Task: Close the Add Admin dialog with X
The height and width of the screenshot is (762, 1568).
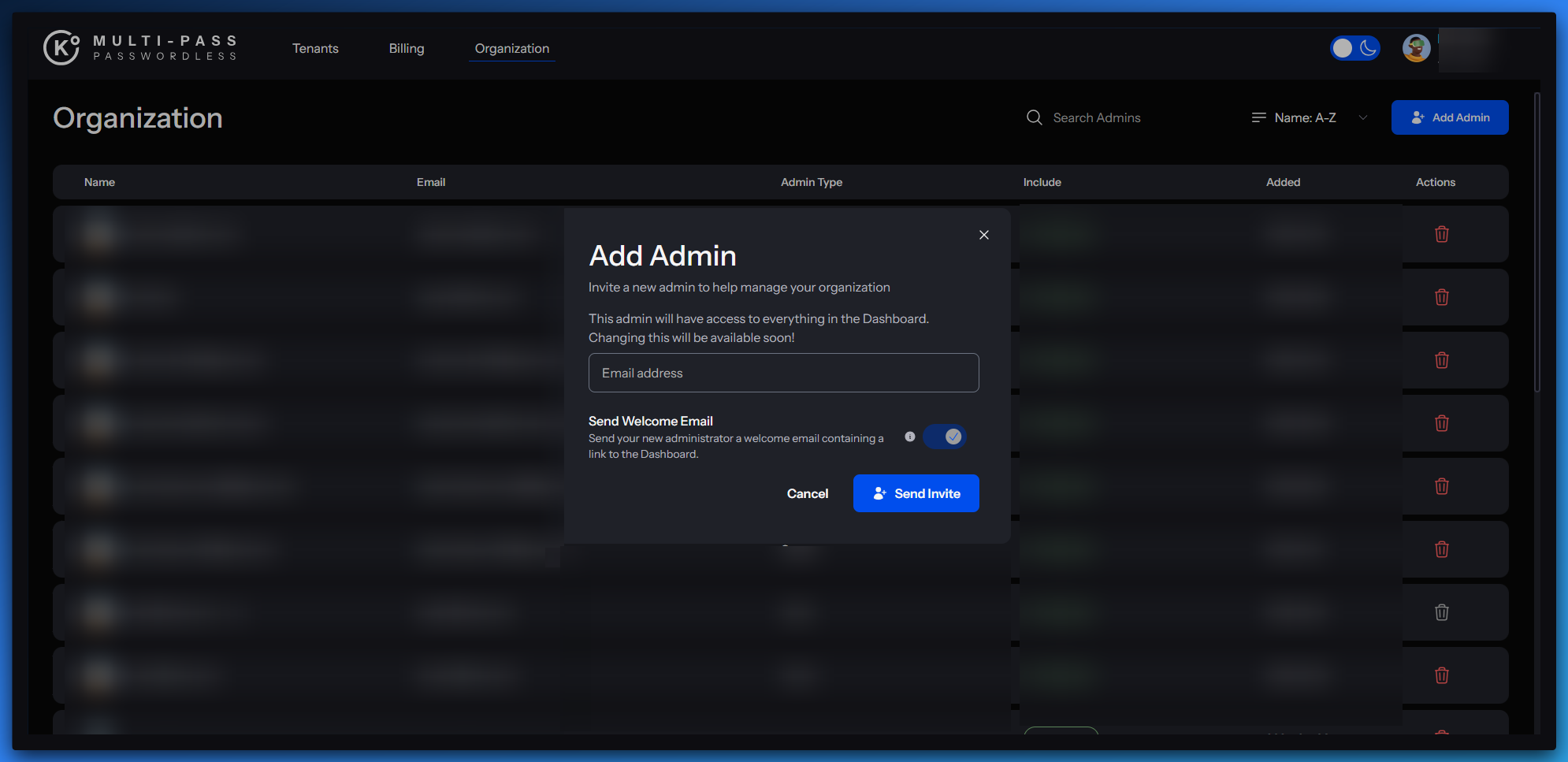Action: [984, 235]
